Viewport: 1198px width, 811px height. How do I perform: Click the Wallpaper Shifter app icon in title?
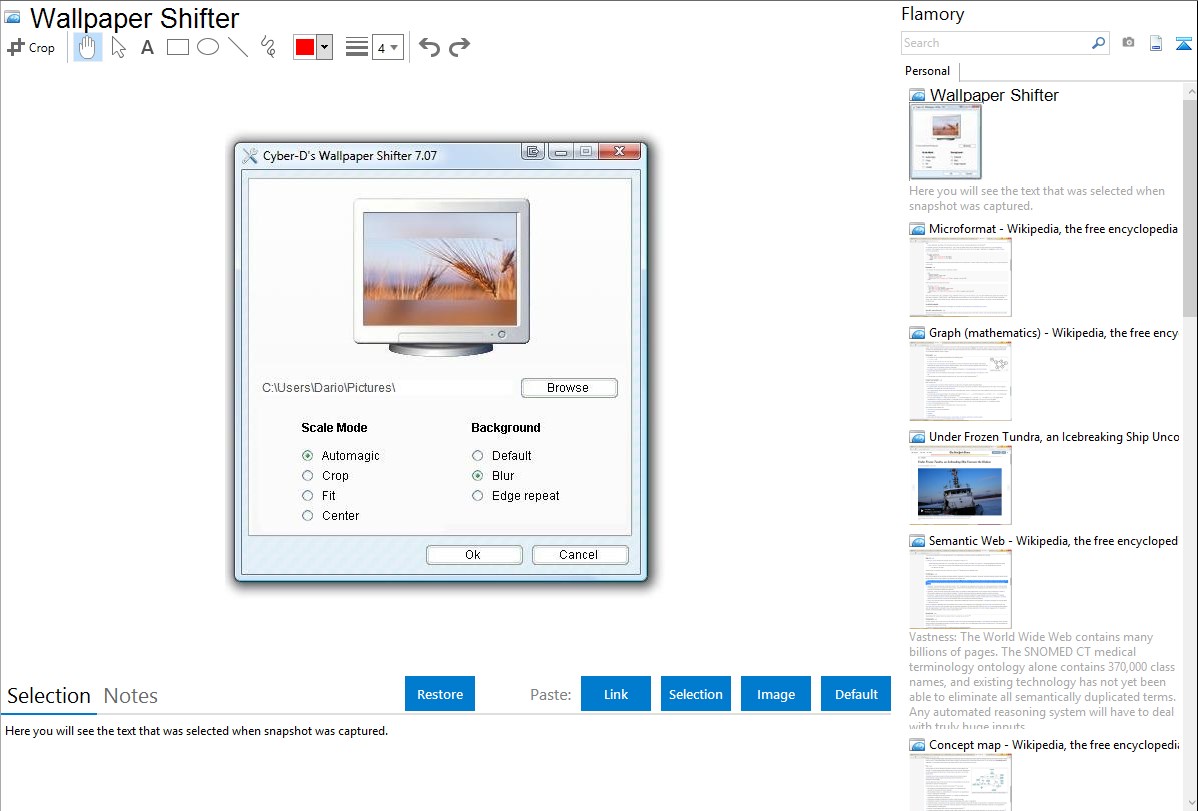[12, 17]
